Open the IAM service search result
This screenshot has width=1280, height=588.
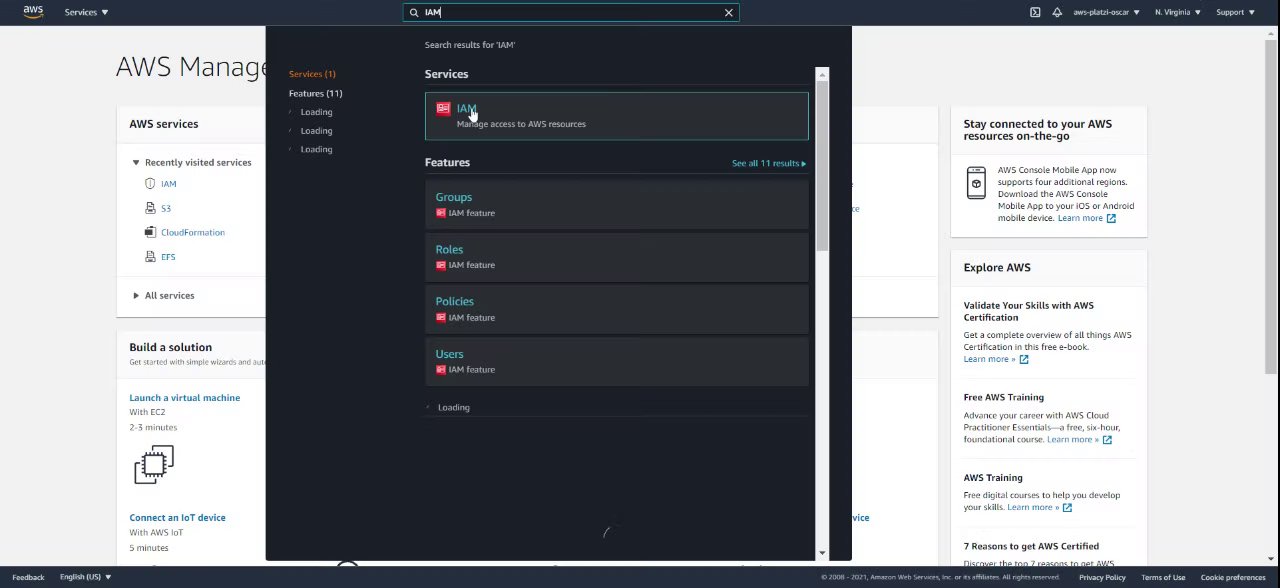click(x=616, y=116)
